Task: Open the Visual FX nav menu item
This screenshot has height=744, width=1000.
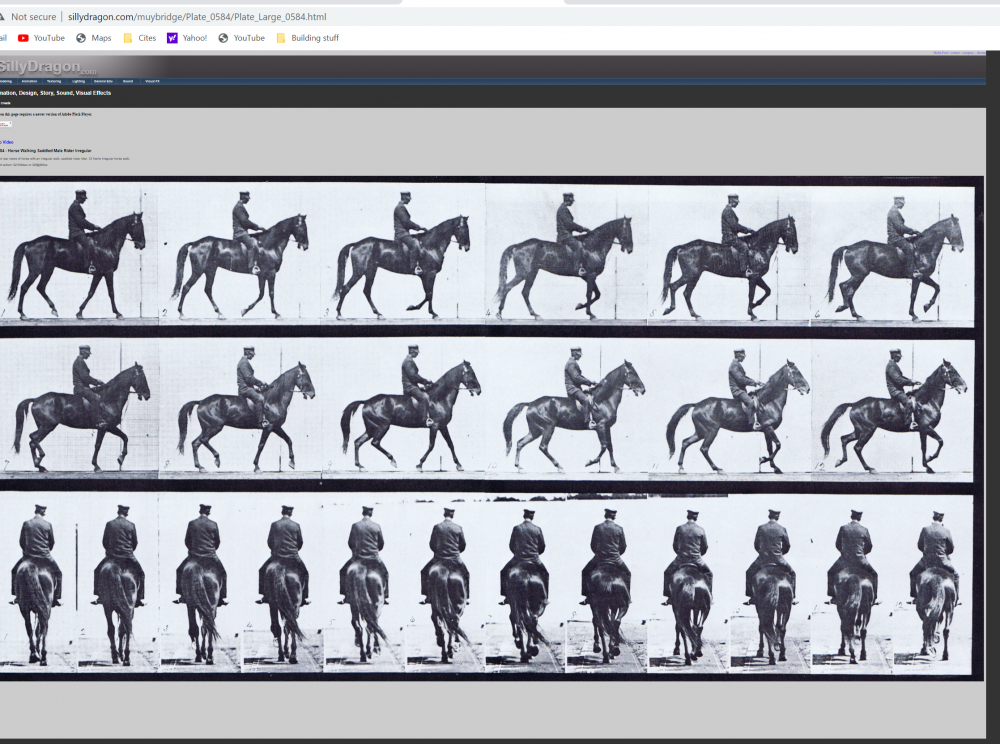Action: pyautogui.click(x=152, y=82)
